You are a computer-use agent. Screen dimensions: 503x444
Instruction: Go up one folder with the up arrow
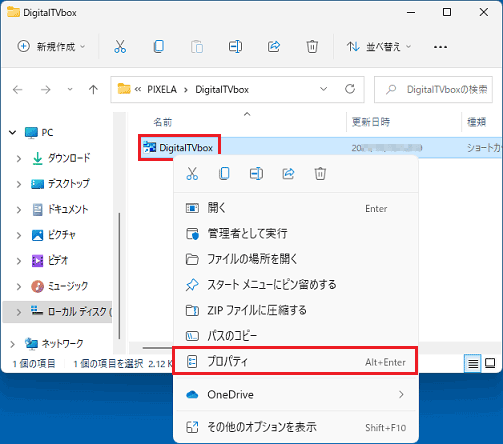click(x=93, y=89)
